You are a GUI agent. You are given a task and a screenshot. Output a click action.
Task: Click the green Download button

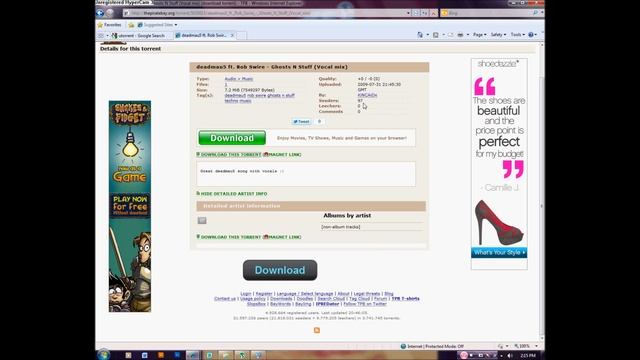click(232, 138)
